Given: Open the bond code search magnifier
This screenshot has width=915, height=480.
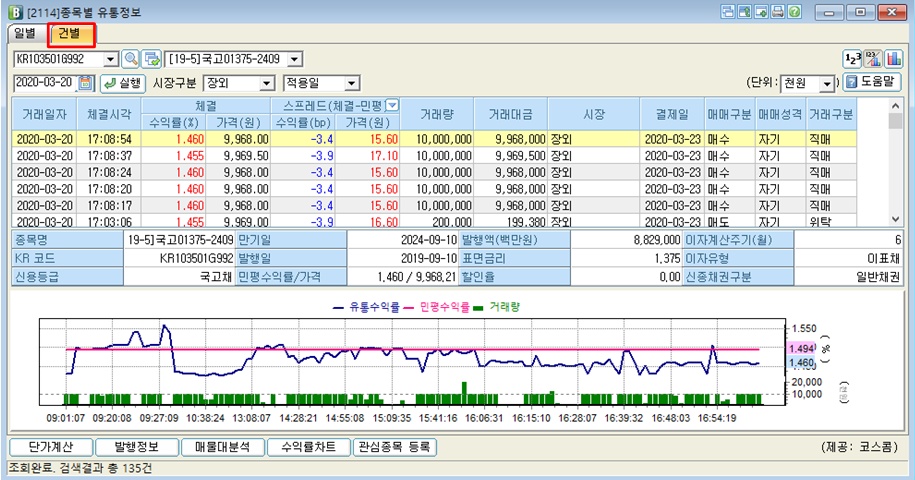Looking at the screenshot, I should coord(131,58).
